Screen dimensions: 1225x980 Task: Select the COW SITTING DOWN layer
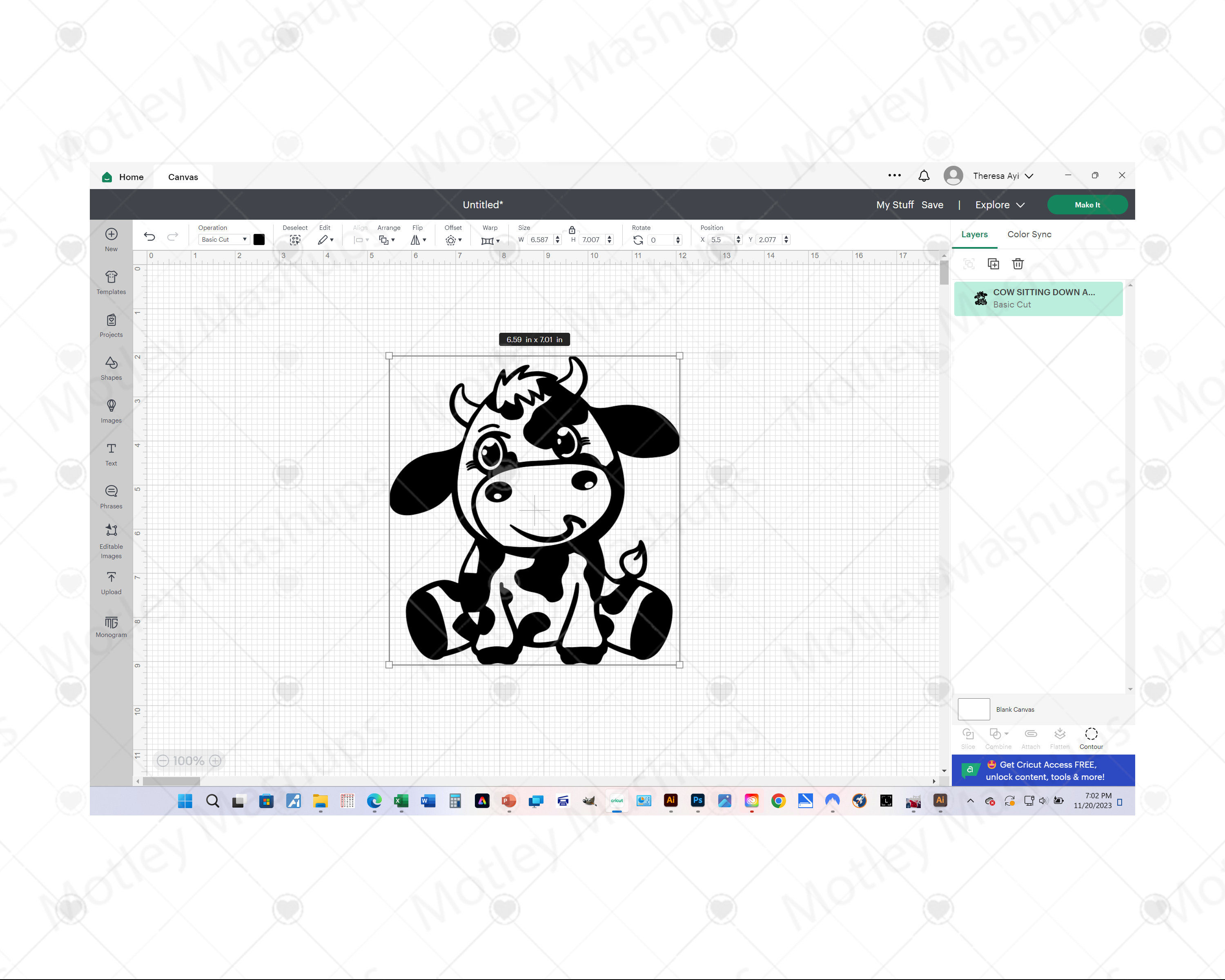coord(1039,298)
